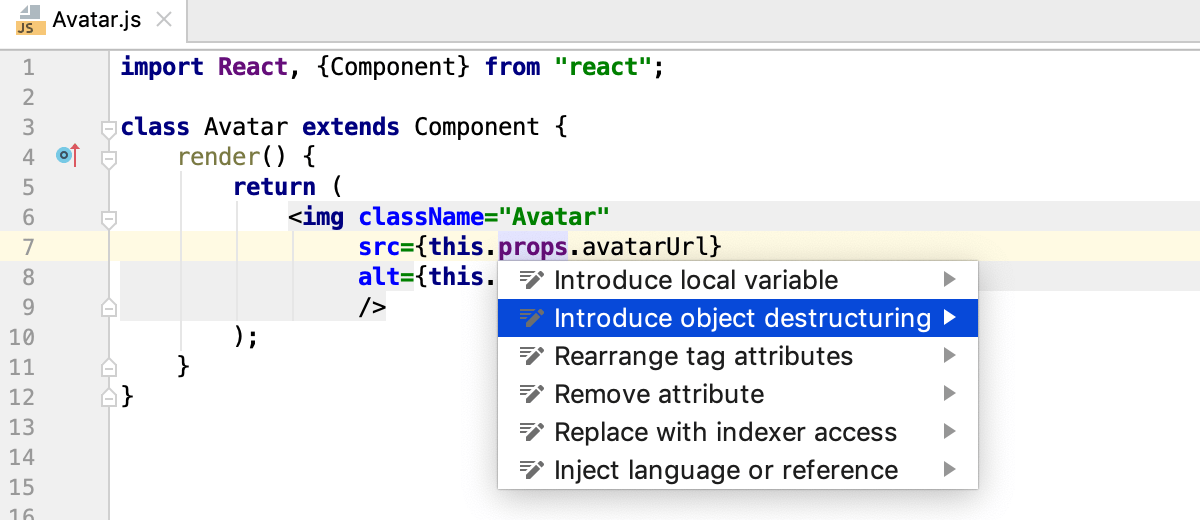1200x520 pixels.
Task: Close the Avatar.js tab
Action: tap(164, 20)
